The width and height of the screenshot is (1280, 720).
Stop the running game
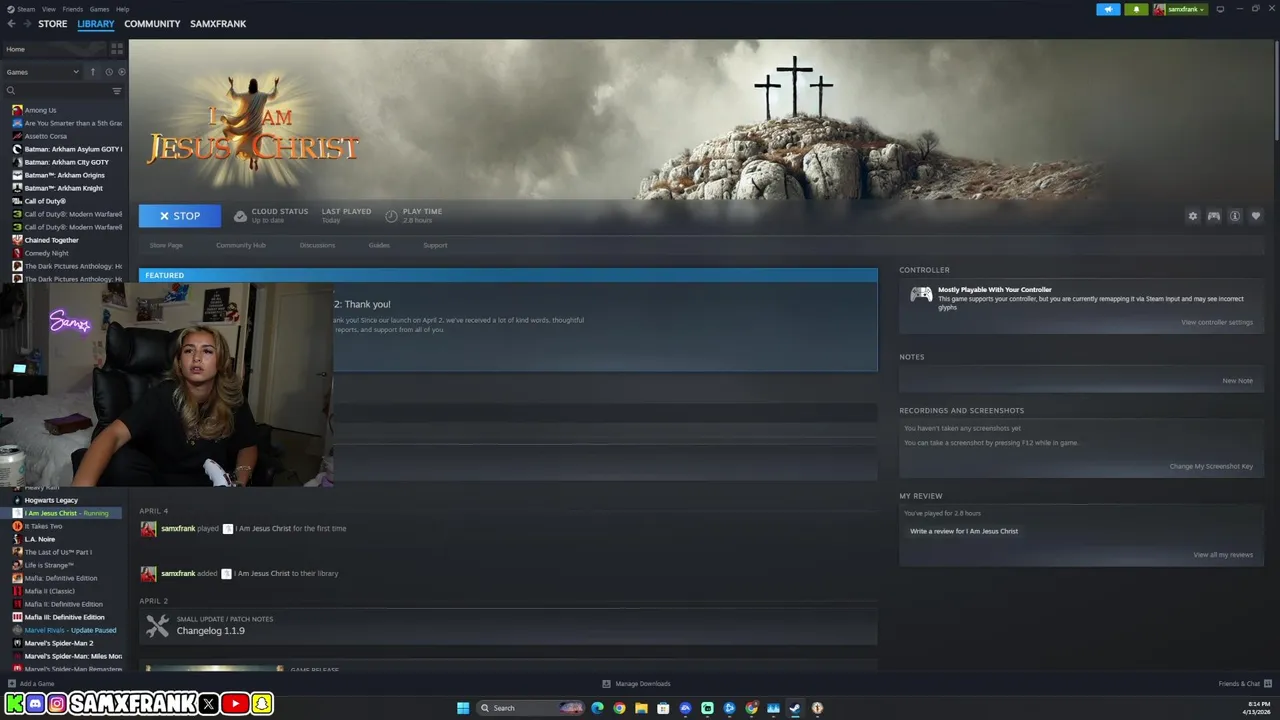click(x=180, y=216)
